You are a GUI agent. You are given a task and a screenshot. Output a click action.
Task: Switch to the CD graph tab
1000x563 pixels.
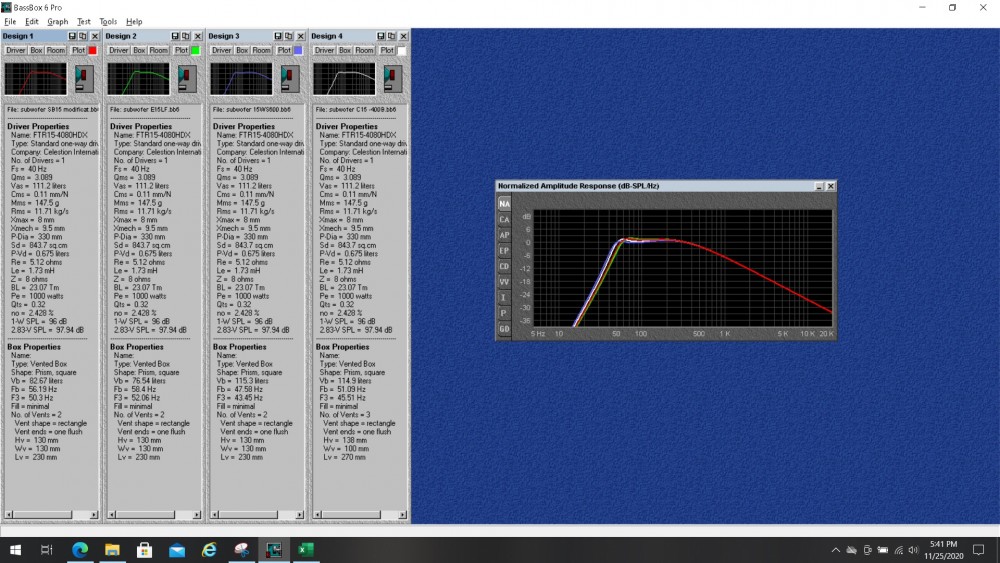click(504, 267)
